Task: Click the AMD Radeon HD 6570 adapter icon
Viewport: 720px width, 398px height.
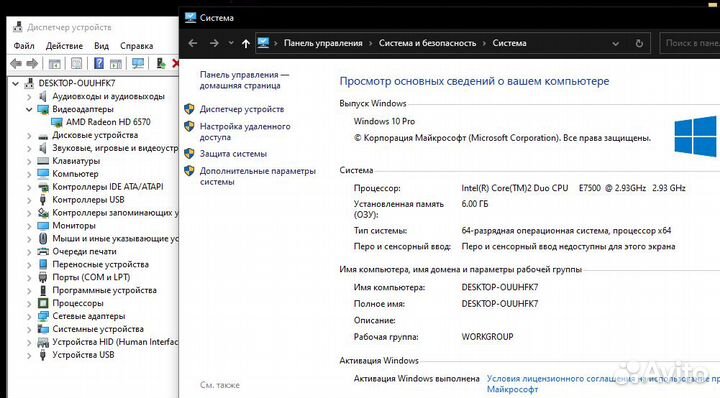Action: [x=57, y=122]
